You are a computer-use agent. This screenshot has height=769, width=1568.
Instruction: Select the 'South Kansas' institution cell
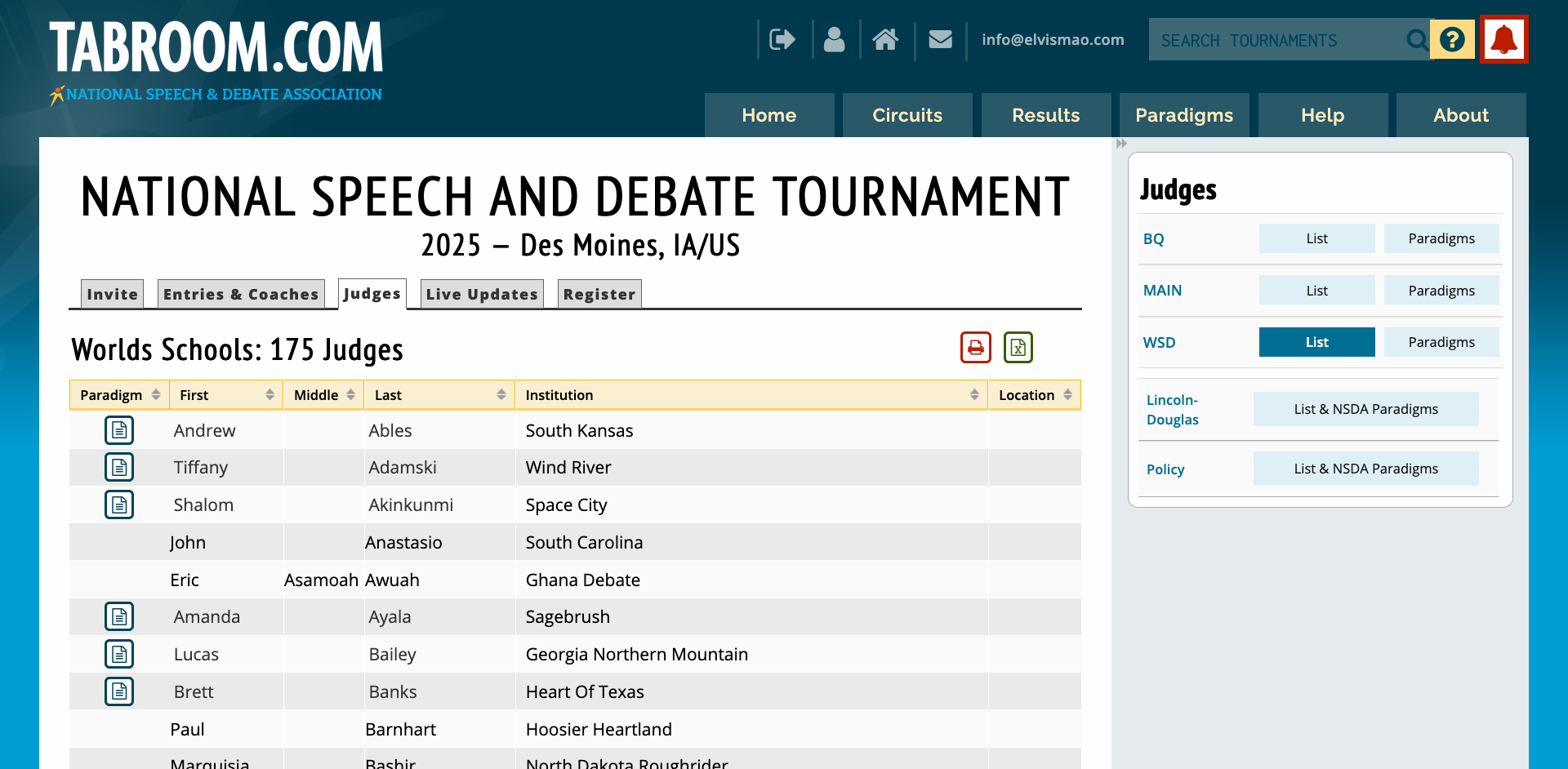click(x=751, y=430)
